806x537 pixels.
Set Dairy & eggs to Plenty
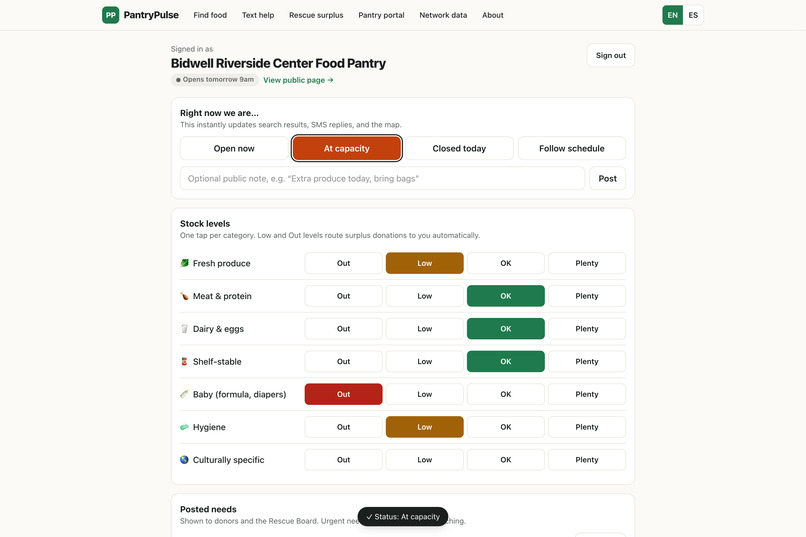point(587,329)
